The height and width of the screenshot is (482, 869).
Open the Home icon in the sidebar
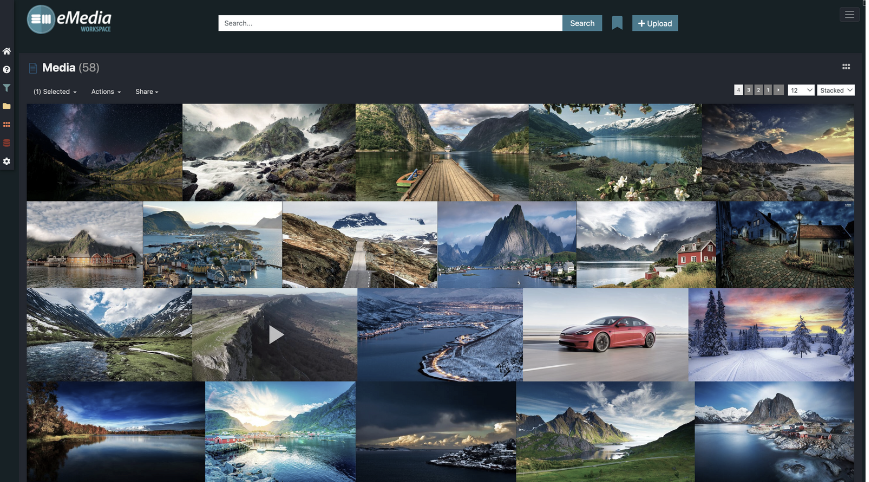[x=7, y=52]
